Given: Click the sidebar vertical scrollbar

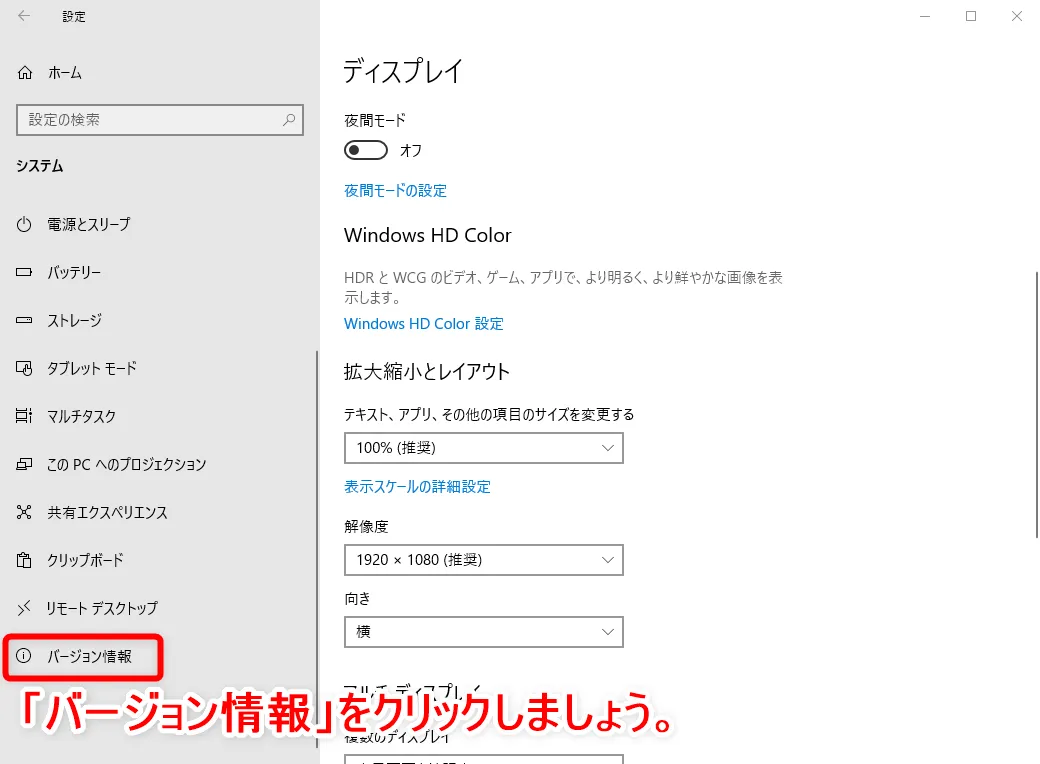Looking at the screenshot, I should pos(317,549).
